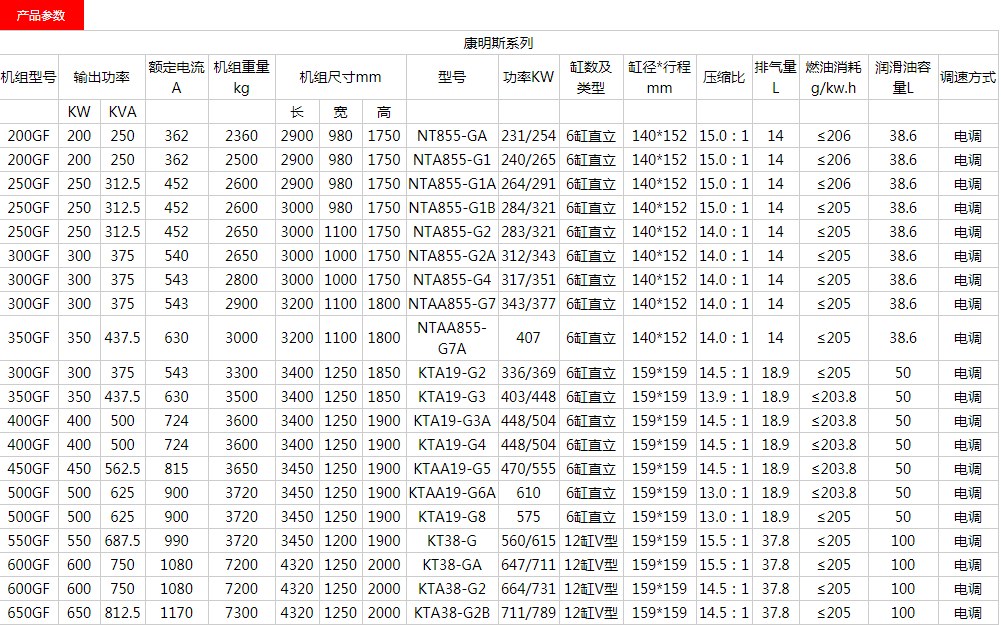This screenshot has height=625, width=1001.
Task: Select the 机组型号 column header
Action: click(x=29, y=77)
